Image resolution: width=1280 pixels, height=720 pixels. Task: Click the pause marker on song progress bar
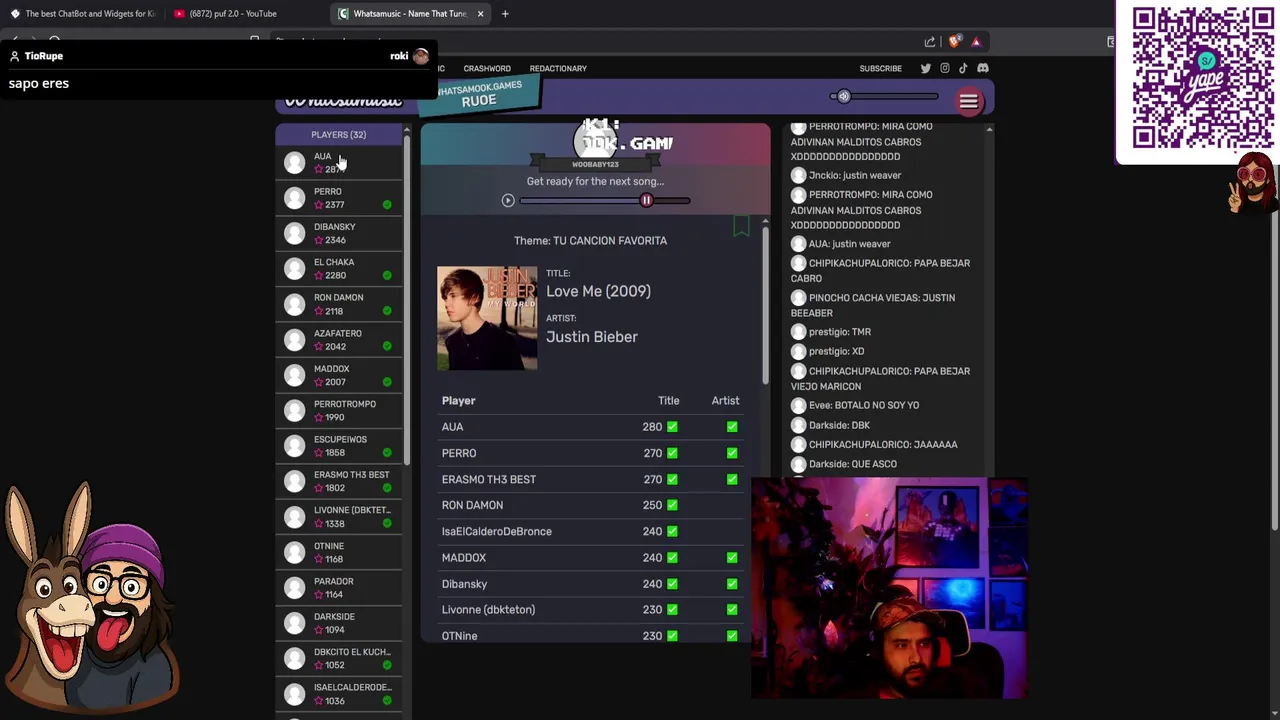click(x=646, y=201)
